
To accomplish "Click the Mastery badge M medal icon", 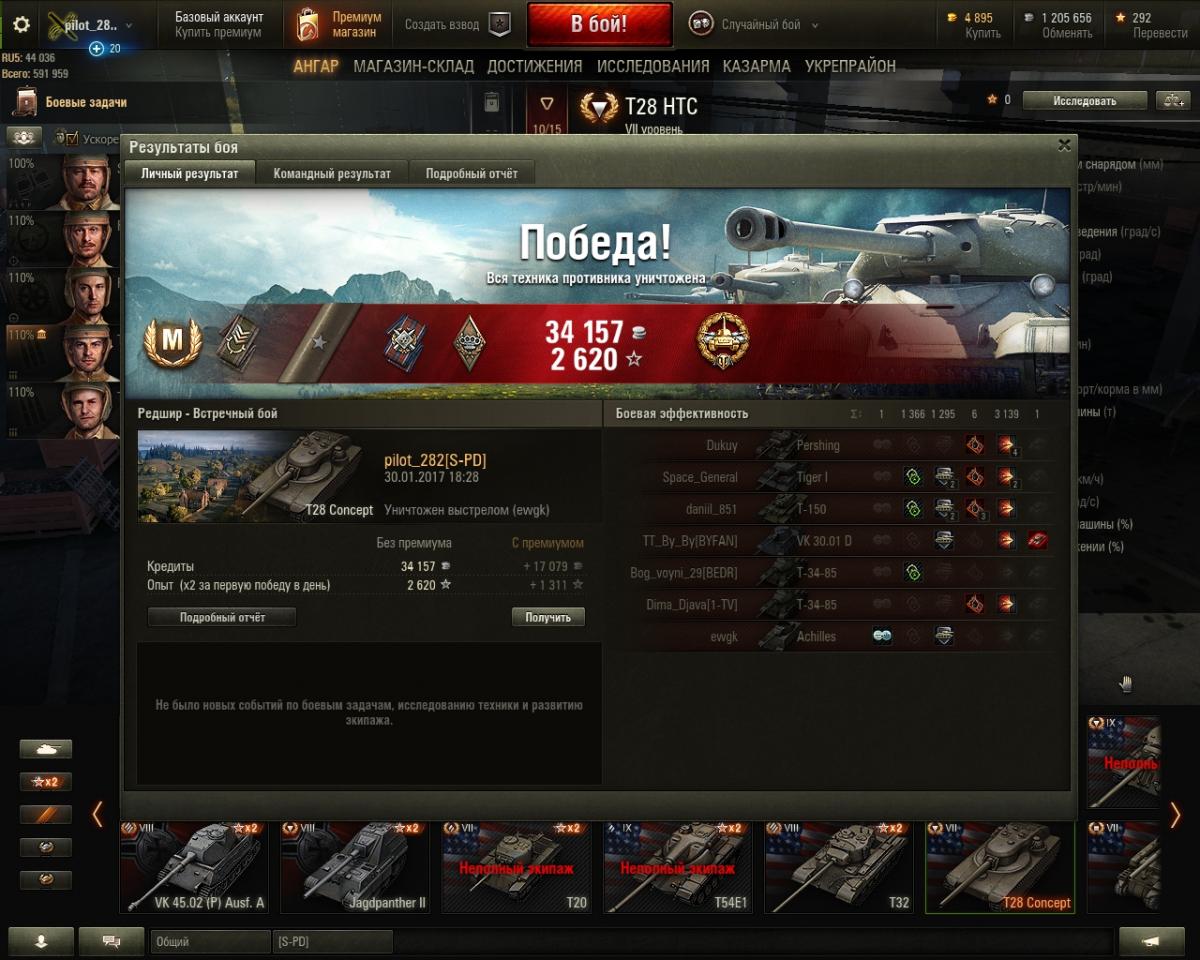I will [x=173, y=343].
